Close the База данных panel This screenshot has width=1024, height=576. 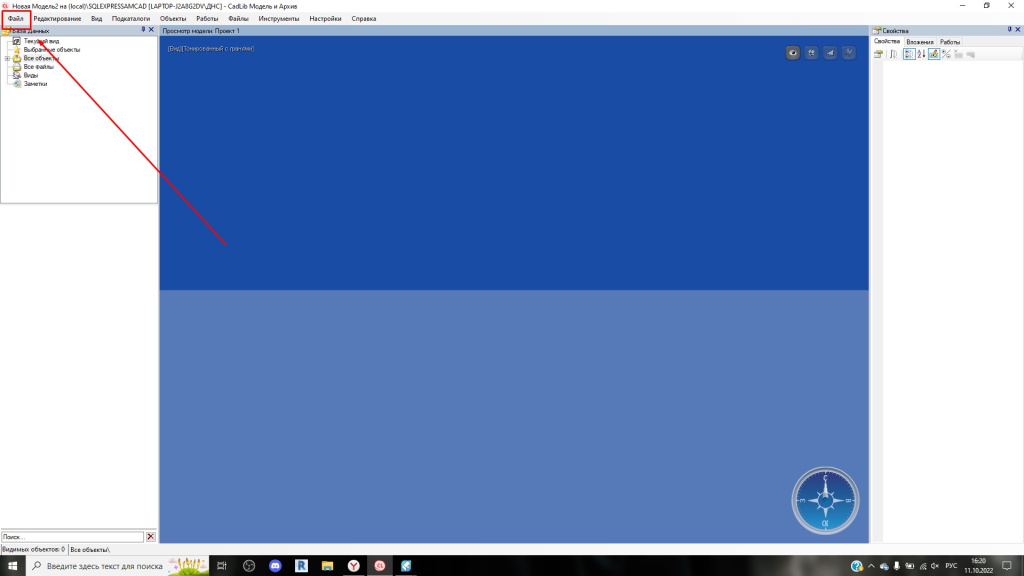coord(152,30)
